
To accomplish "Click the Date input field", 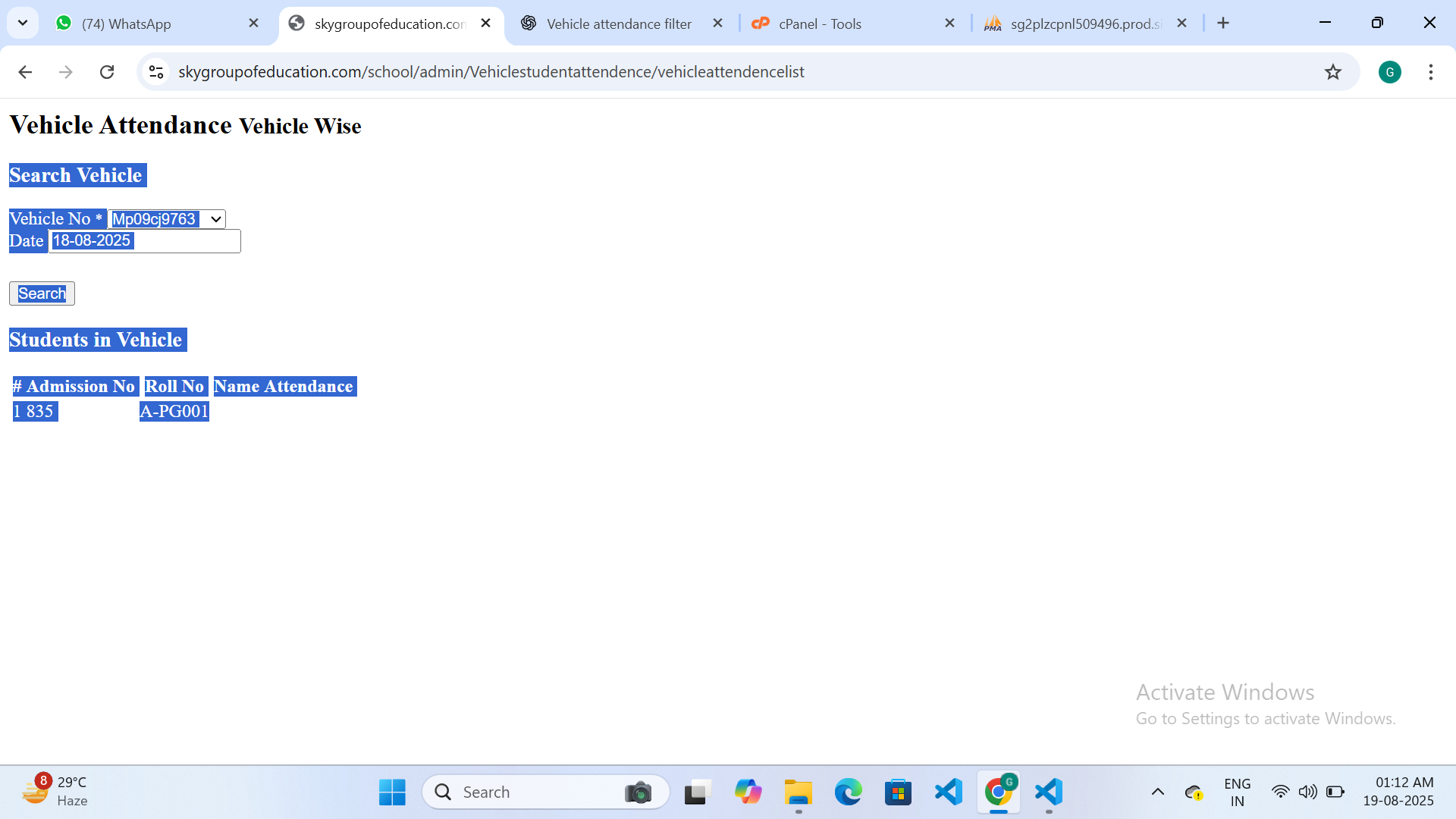I will [x=144, y=241].
